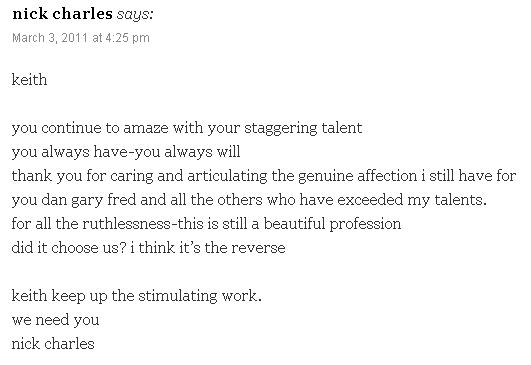Click the line about staggering talent
The height and width of the screenshot is (365, 531).
click(187, 129)
